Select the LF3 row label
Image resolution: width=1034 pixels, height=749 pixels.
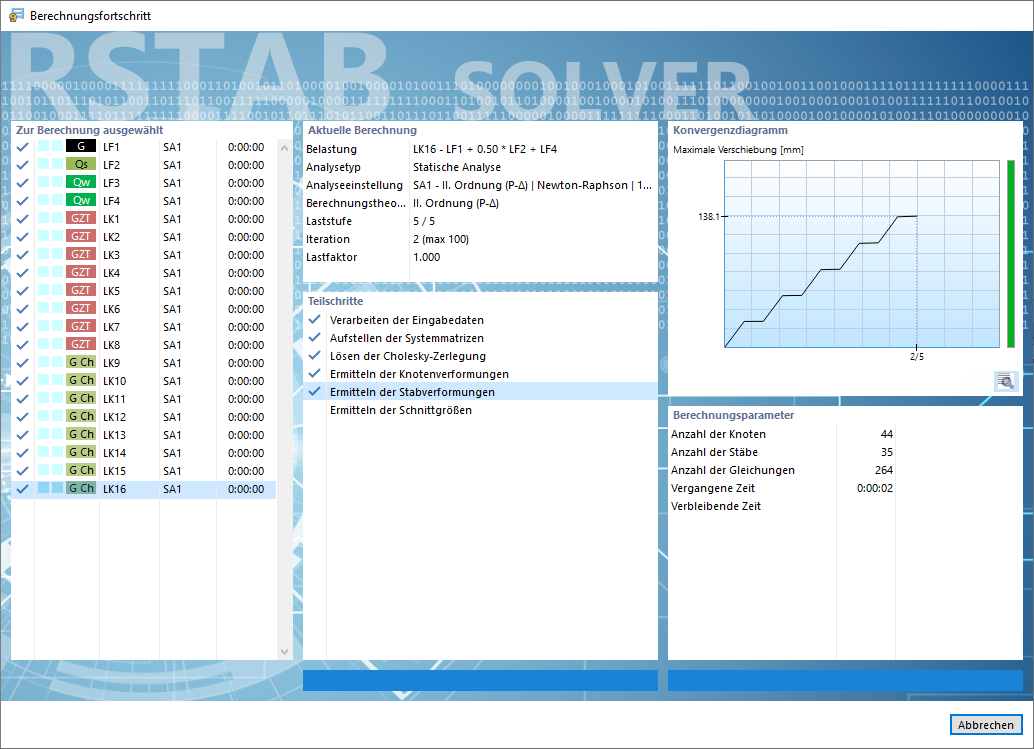pos(111,183)
